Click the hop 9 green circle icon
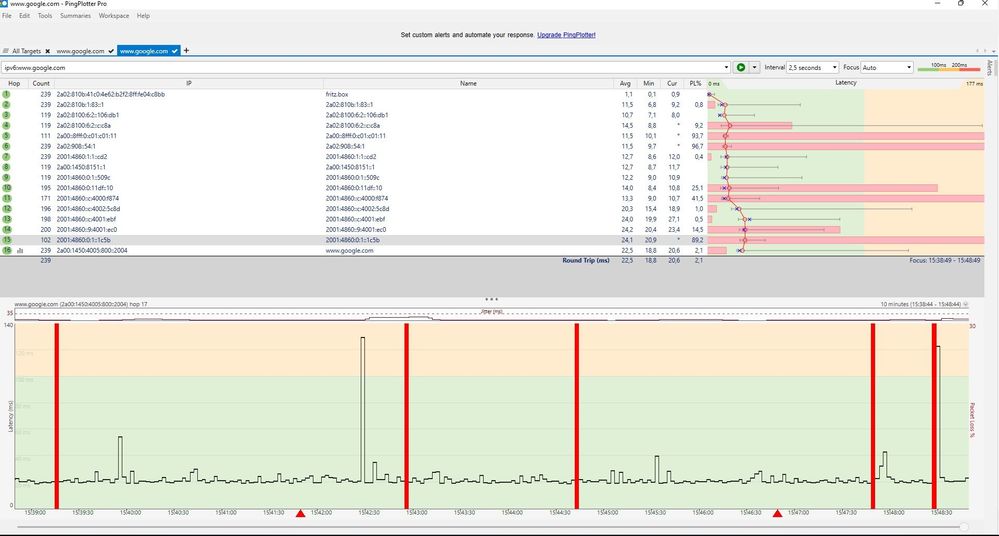Viewport: 999px width, 536px height. pyautogui.click(x=6, y=177)
